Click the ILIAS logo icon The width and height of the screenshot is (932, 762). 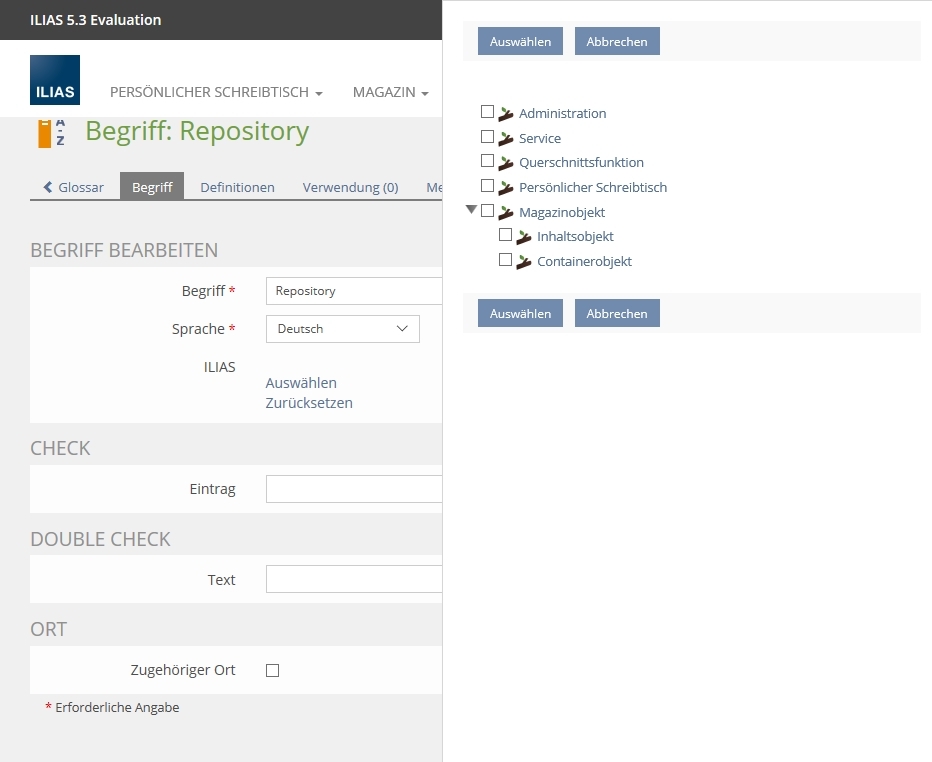[55, 80]
